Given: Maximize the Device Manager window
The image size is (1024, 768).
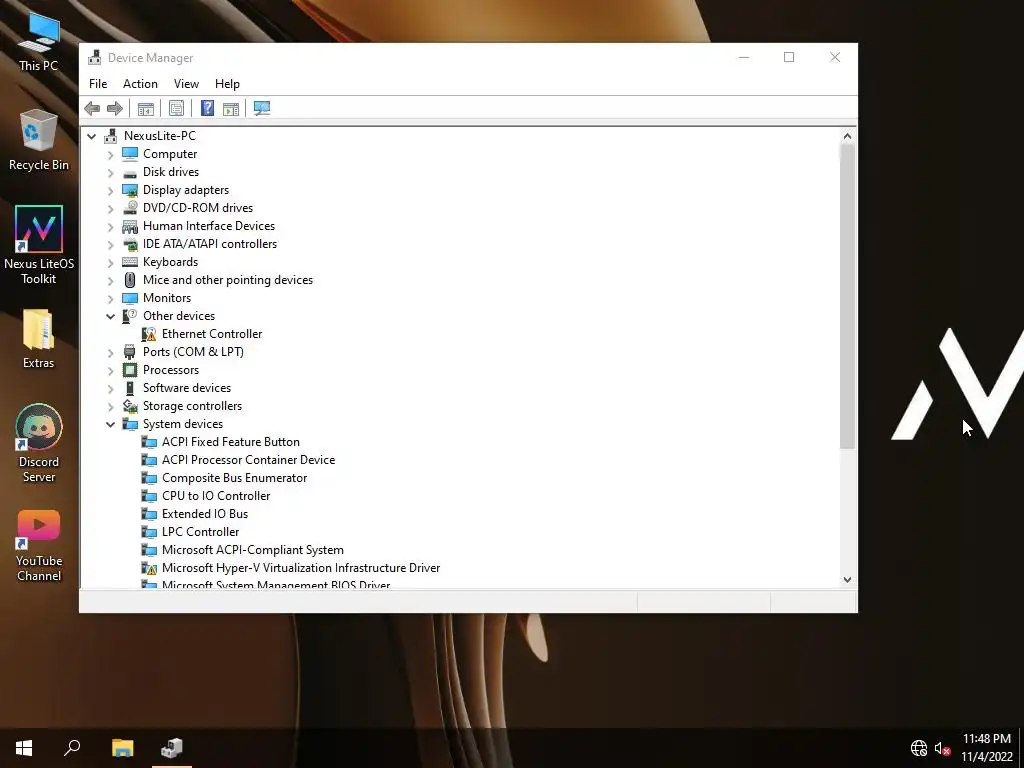Looking at the screenshot, I should [x=789, y=57].
